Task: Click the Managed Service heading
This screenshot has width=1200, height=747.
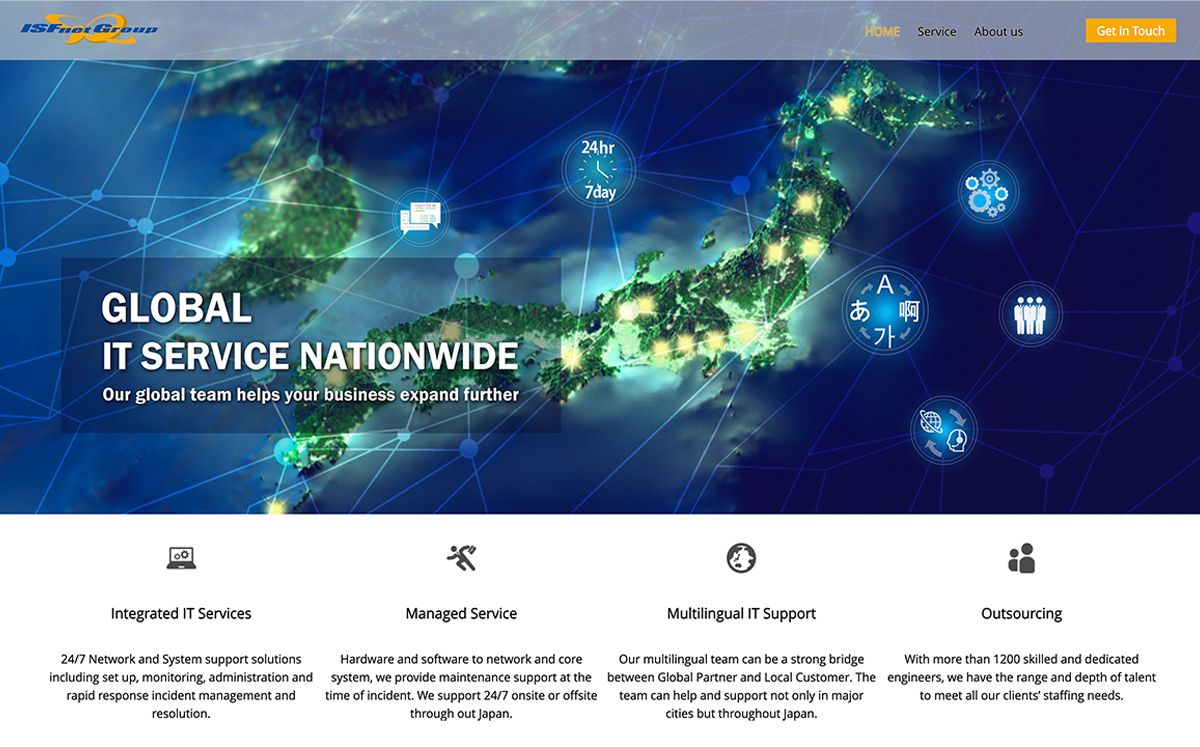Action: coord(461,613)
